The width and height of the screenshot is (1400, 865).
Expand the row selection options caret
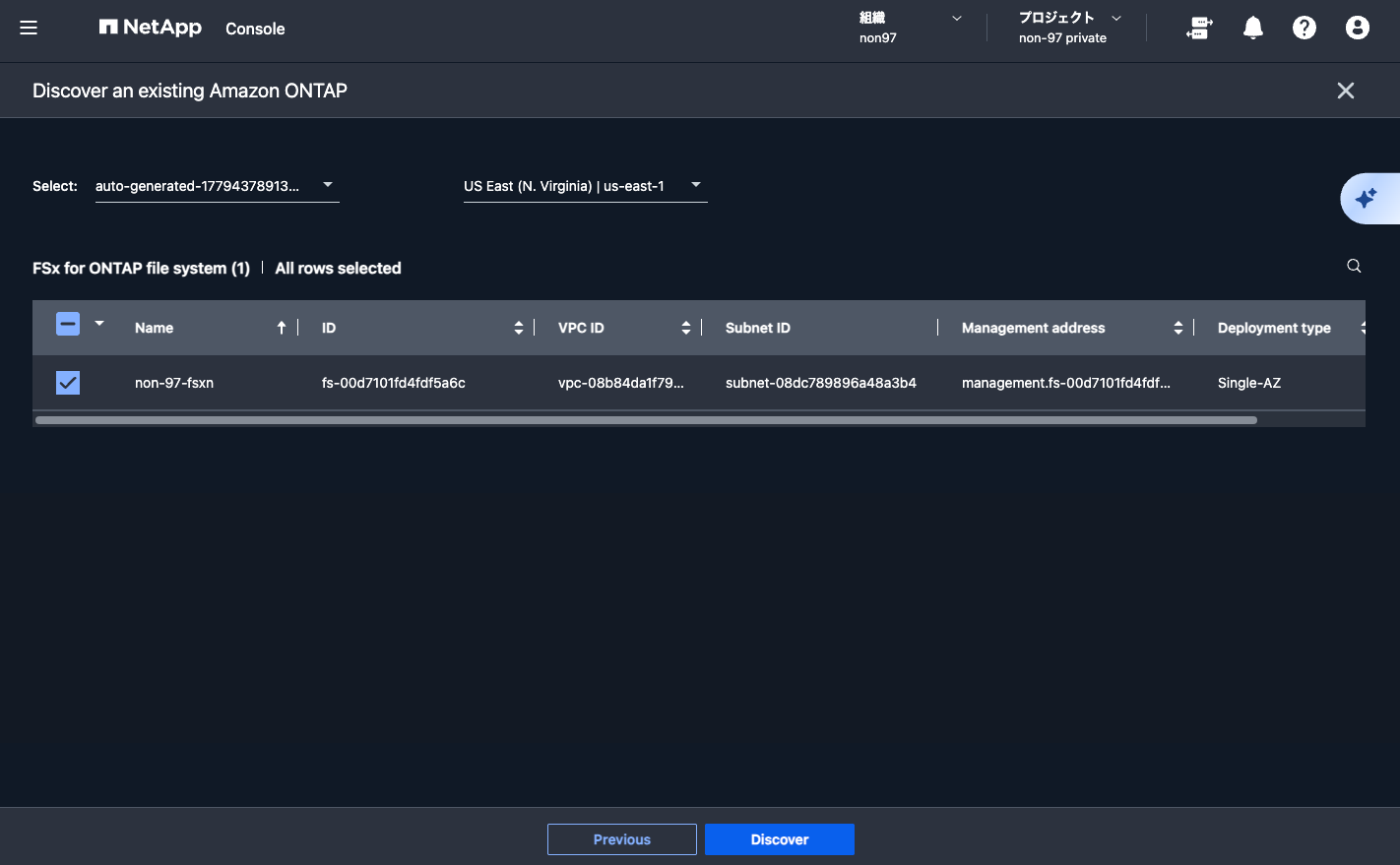click(99, 323)
